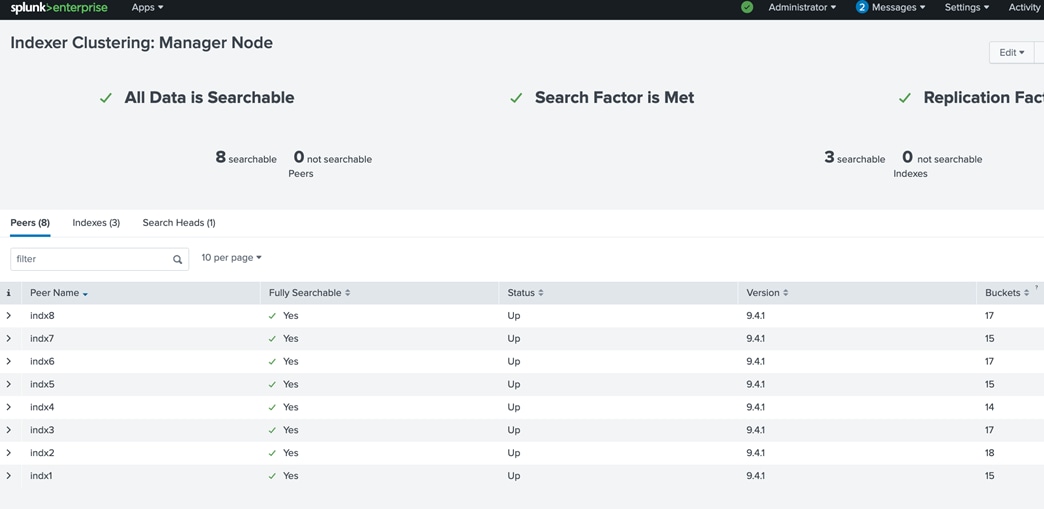
Task: Click peer name indx5
Action: (42, 384)
